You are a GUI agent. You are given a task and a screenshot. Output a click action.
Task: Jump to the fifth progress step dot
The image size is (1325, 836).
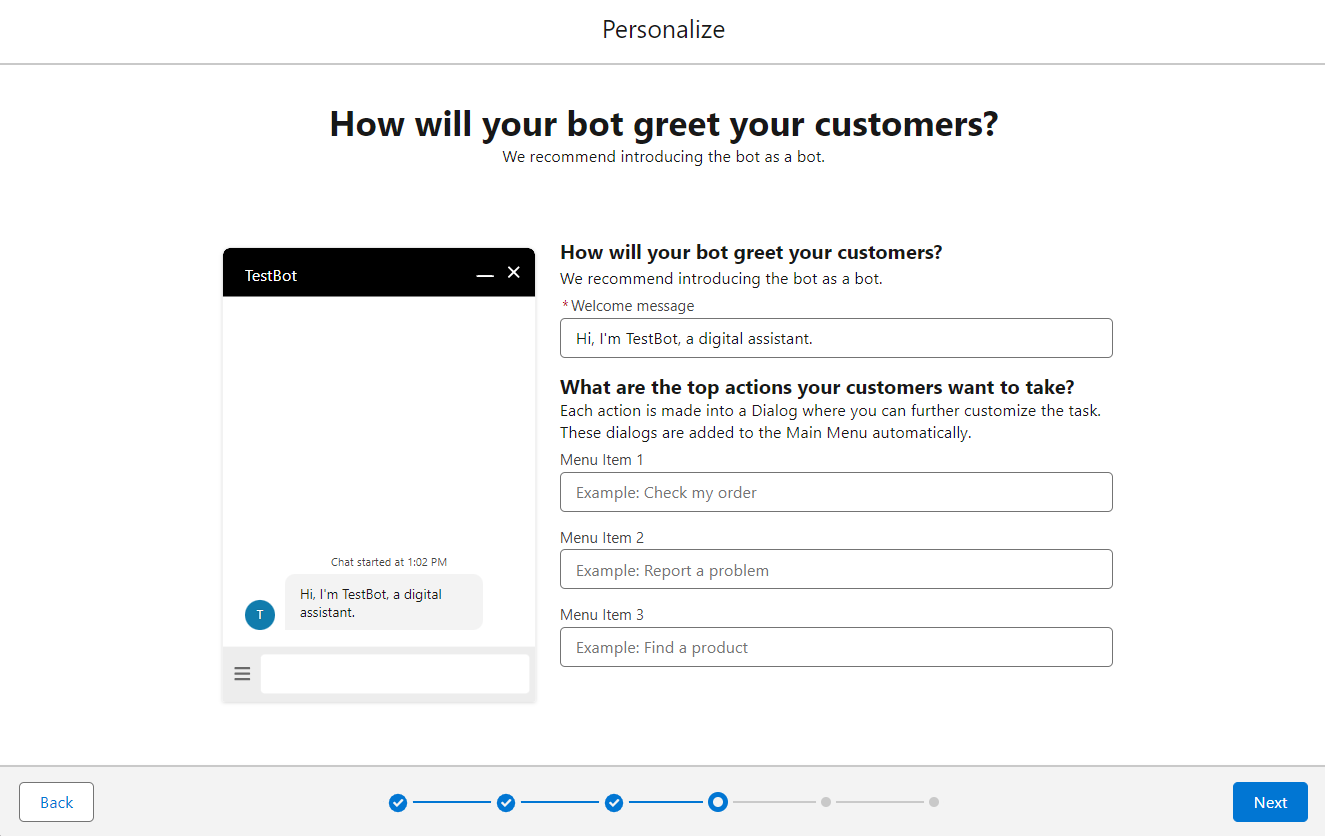click(826, 802)
